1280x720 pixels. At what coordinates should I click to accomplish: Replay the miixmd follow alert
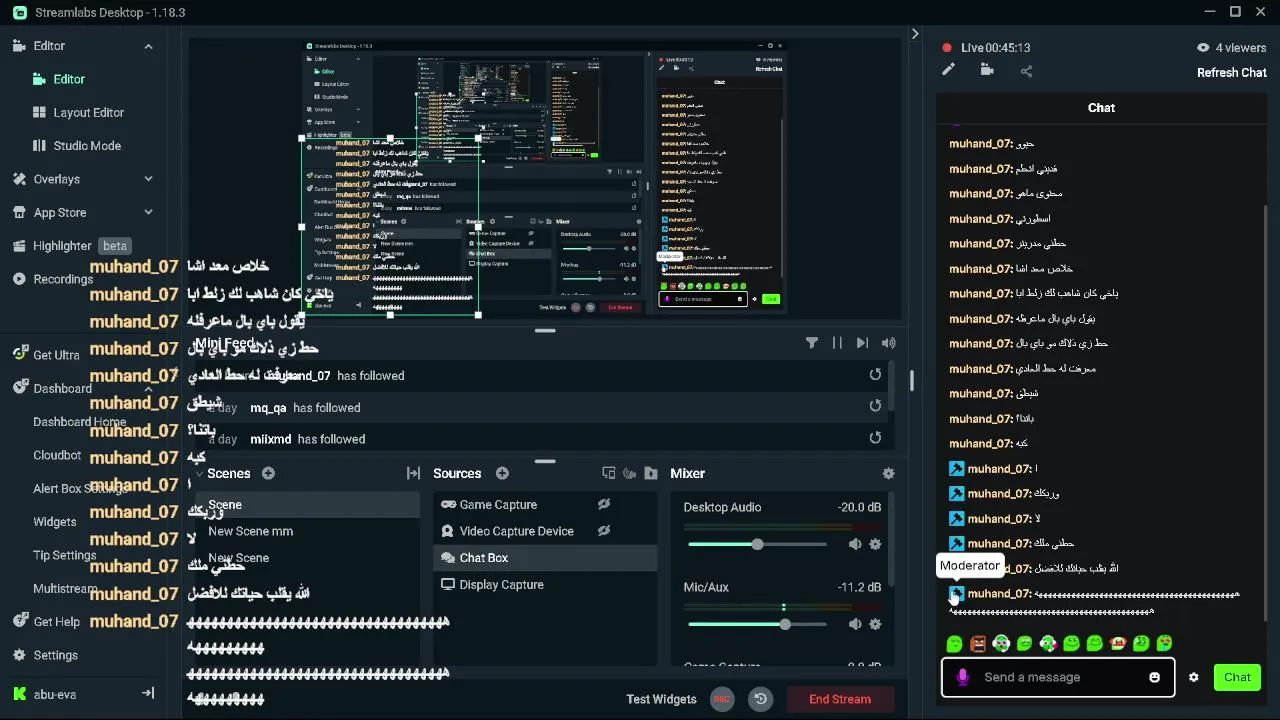pyautogui.click(x=875, y=438)
